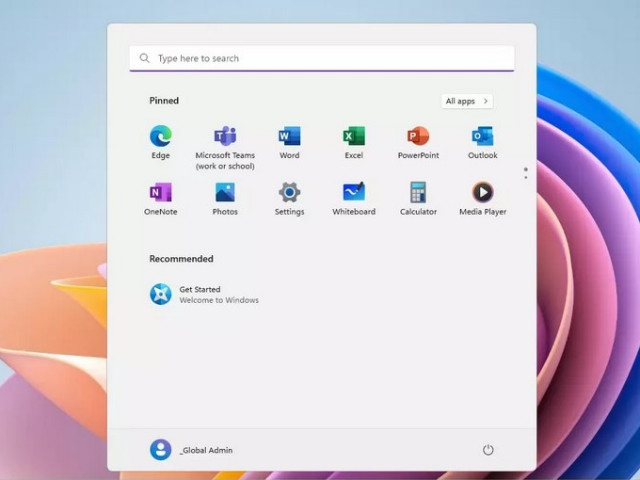Open the Microsoft Edge browser

[160, 137]
